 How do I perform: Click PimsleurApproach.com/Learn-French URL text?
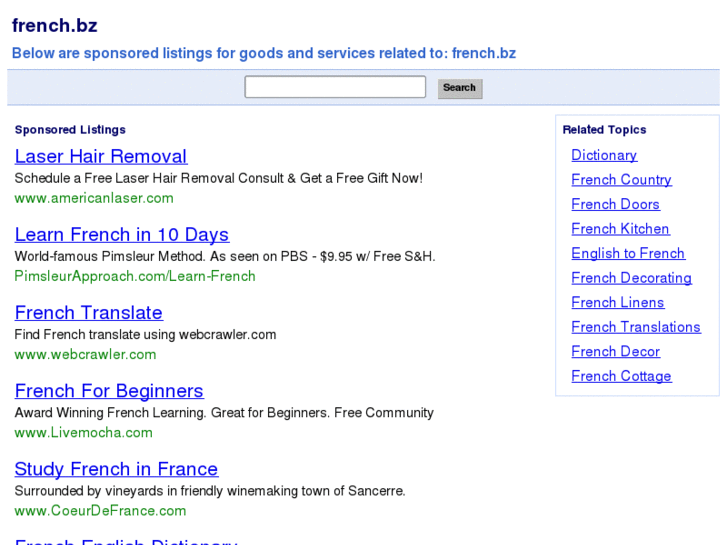135,276
